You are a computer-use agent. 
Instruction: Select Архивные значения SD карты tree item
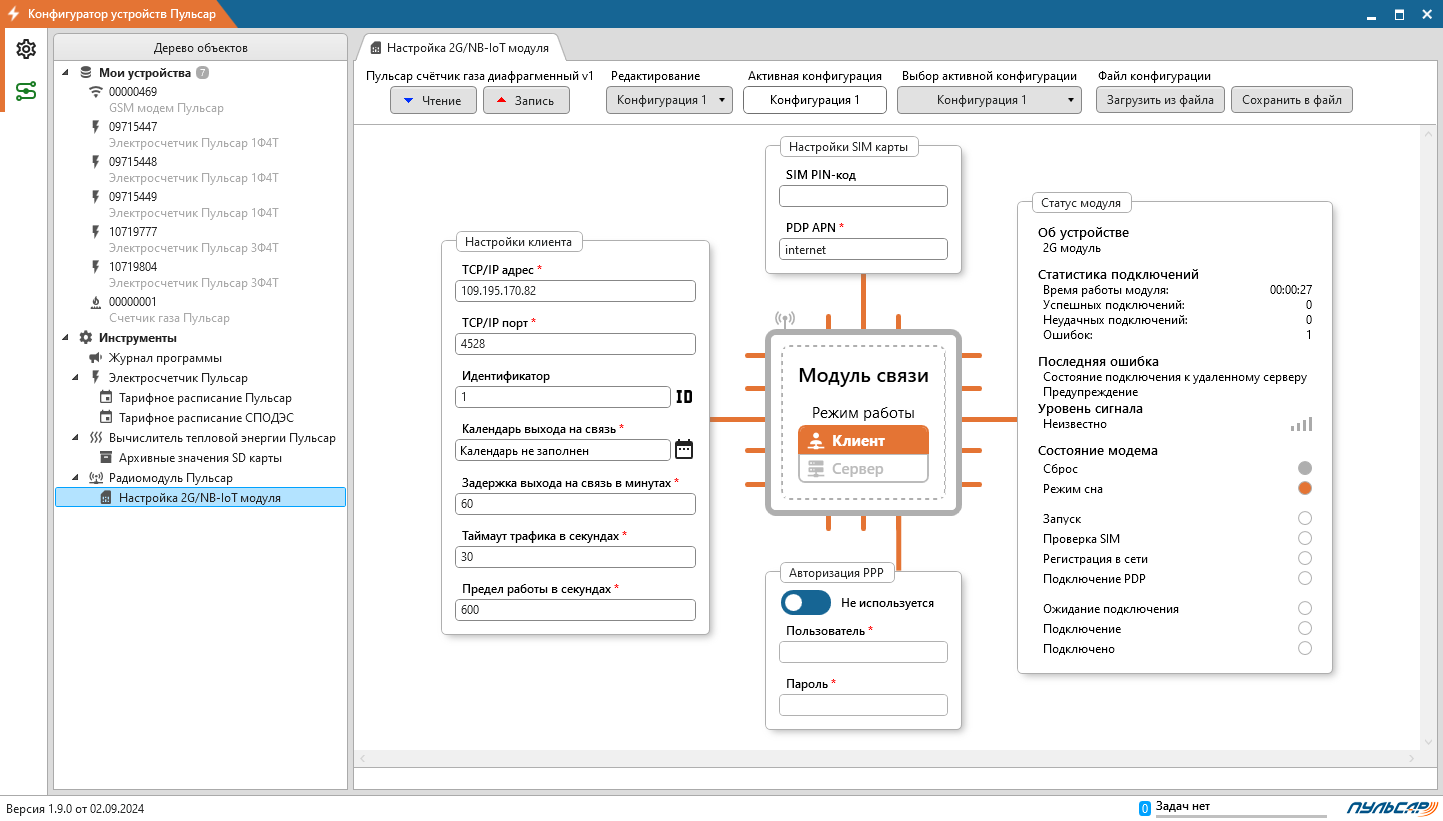(200, 458)
